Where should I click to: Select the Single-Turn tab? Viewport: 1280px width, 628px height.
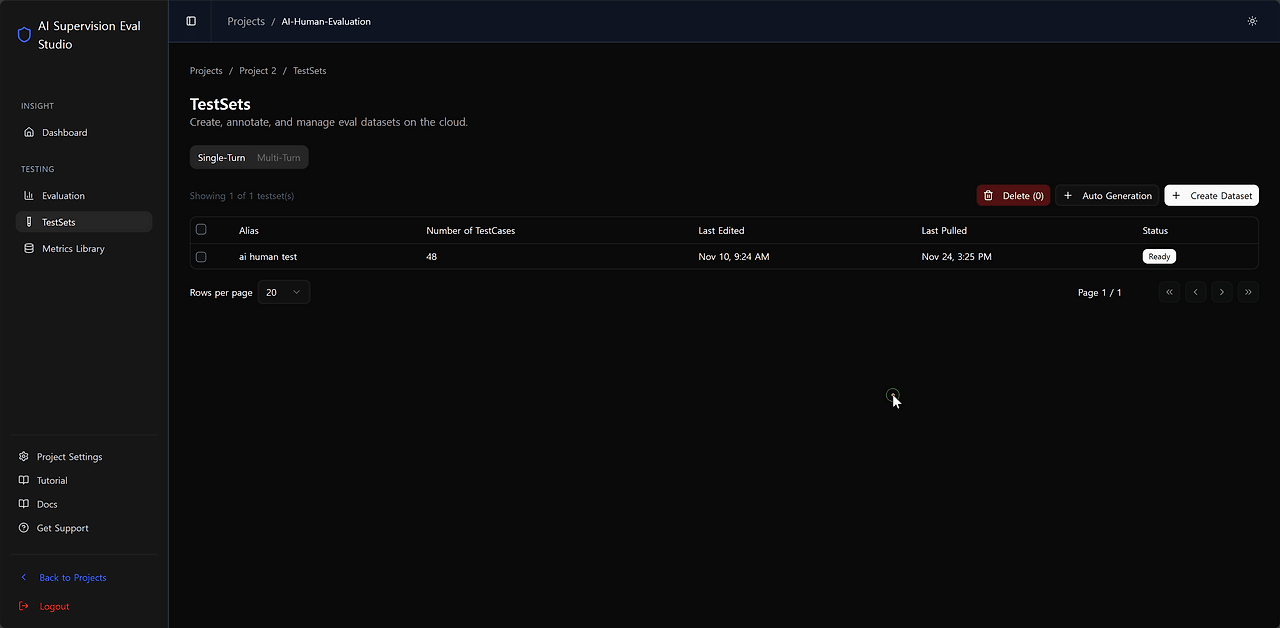221,157
